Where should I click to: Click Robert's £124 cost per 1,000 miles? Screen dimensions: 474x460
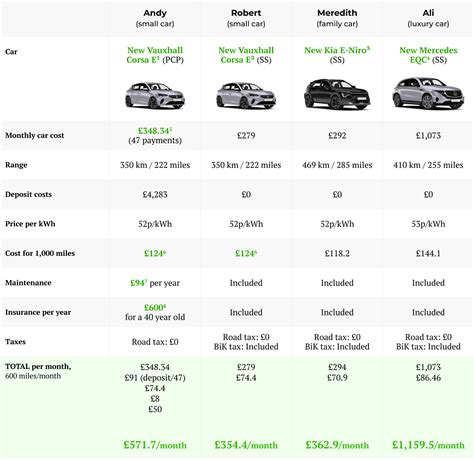point(246,253)
